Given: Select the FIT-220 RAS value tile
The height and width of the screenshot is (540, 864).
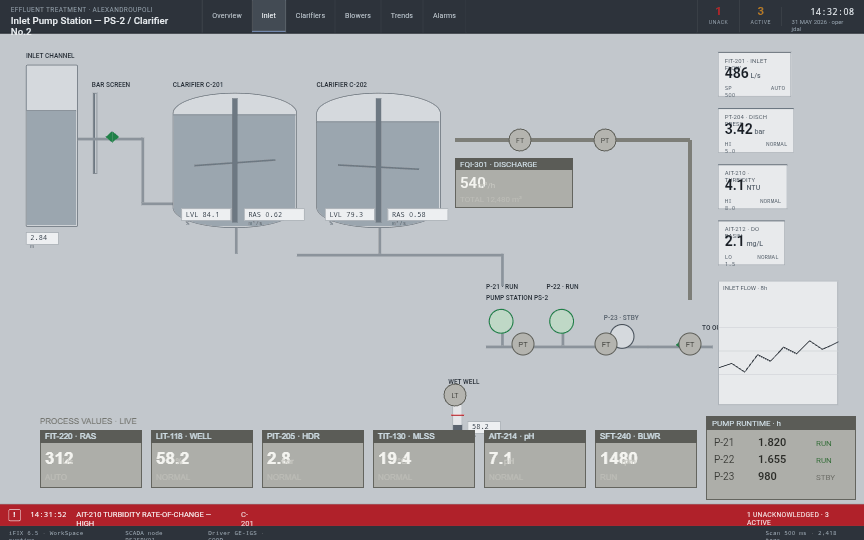Looking at the screenshot, I should tap(91, 459).
